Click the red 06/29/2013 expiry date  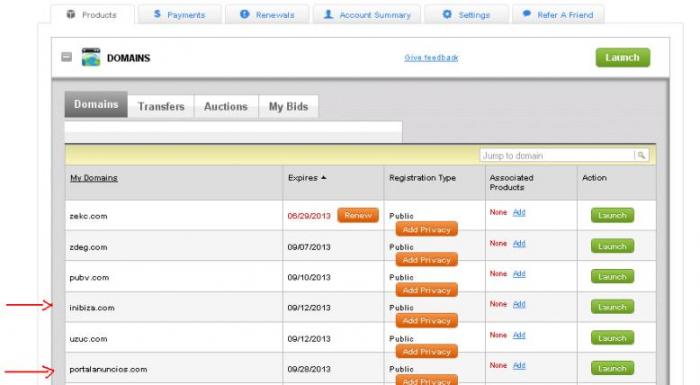tap(309, 216)
